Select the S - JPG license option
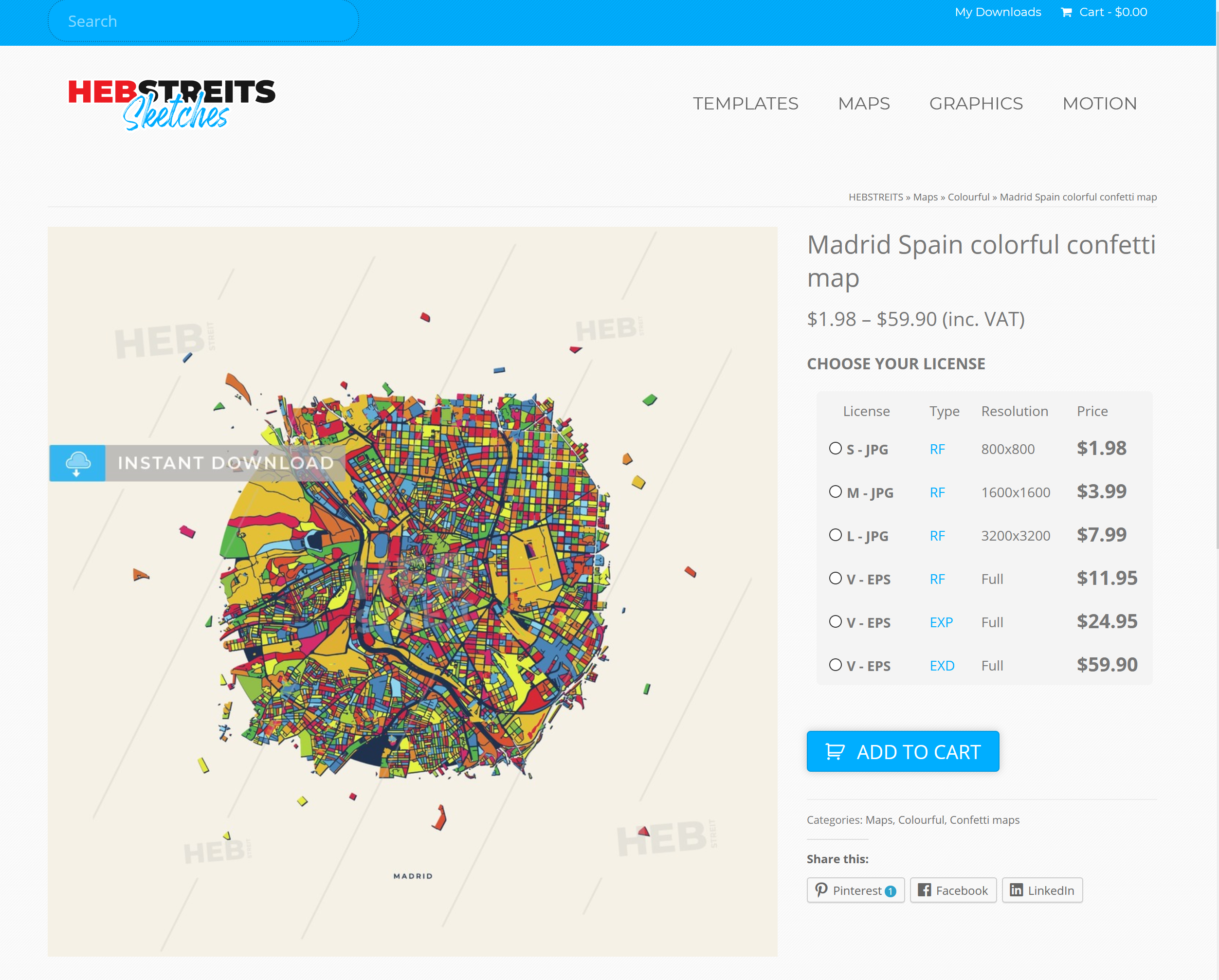 [835, 449]
